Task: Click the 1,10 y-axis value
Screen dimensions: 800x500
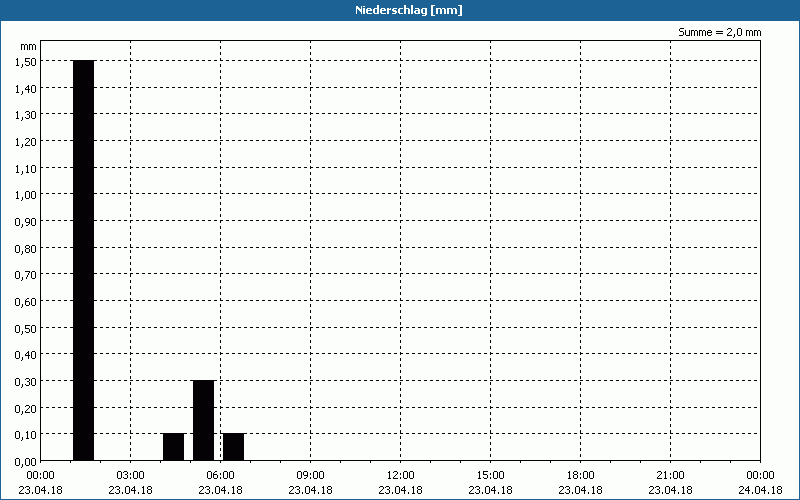Action: click(26, 168)
